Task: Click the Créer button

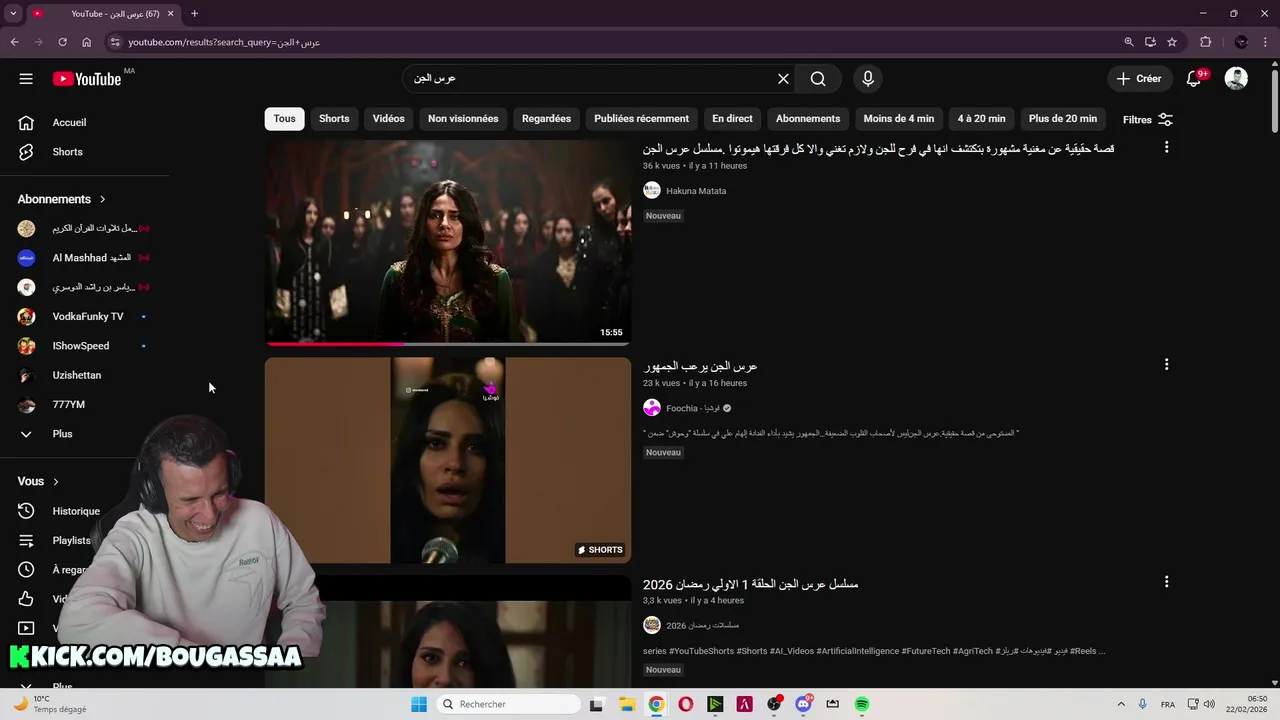Action: pyautogui.click(x=1139, y=79)
